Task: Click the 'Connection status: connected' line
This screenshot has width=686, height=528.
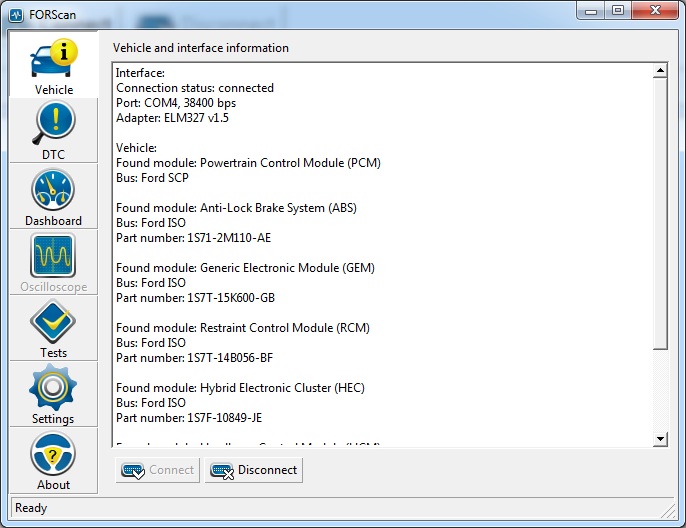Action: click(195, 88)
